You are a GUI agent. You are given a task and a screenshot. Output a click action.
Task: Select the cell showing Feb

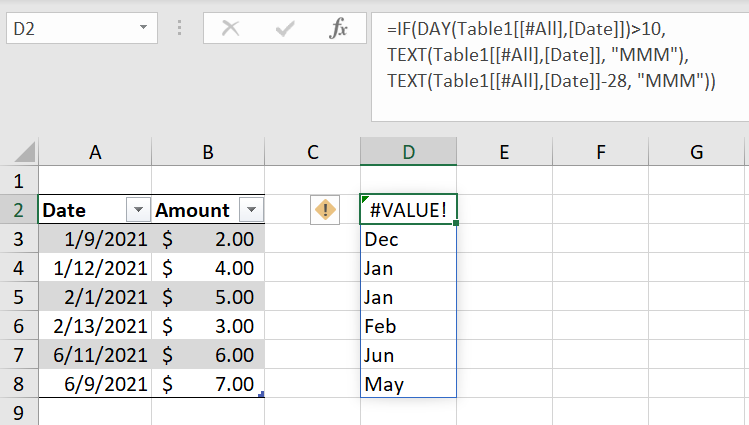pyautogui.click(x=408, y=326)
